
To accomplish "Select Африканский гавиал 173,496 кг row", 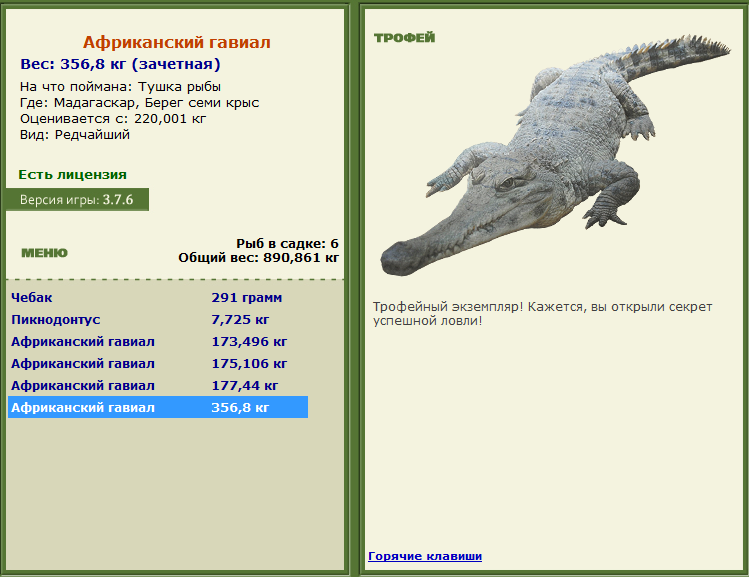I will 158,342.
